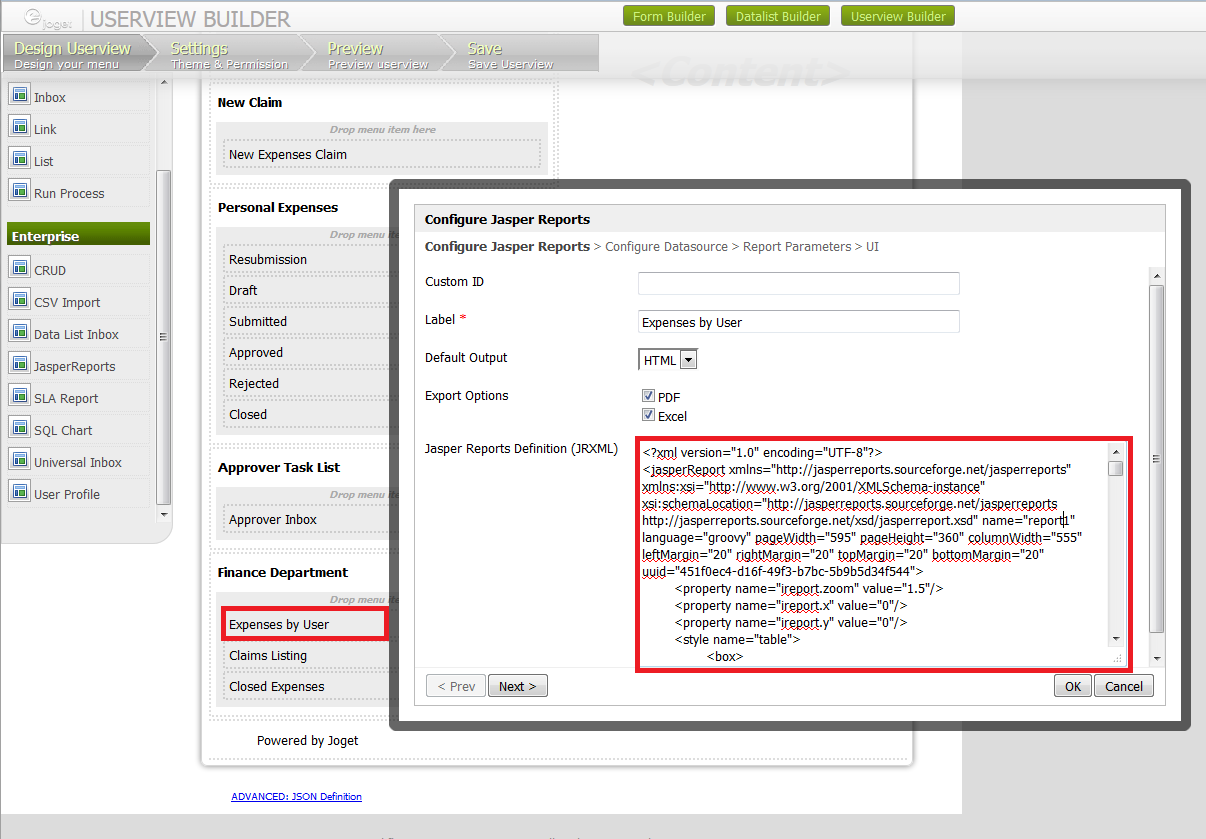Viewport: 1206px width, 839px height.
Task: Open ADVANCED: JSON Definition link
Action: (297, 797)
